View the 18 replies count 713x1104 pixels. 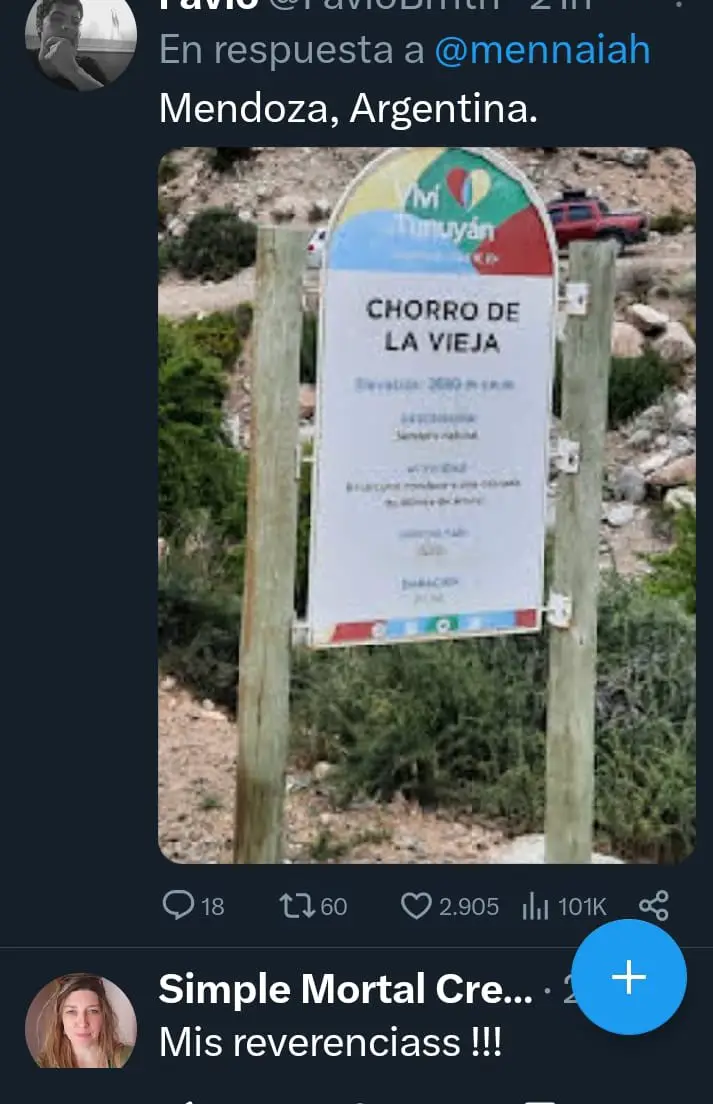[x=213, y=907]
